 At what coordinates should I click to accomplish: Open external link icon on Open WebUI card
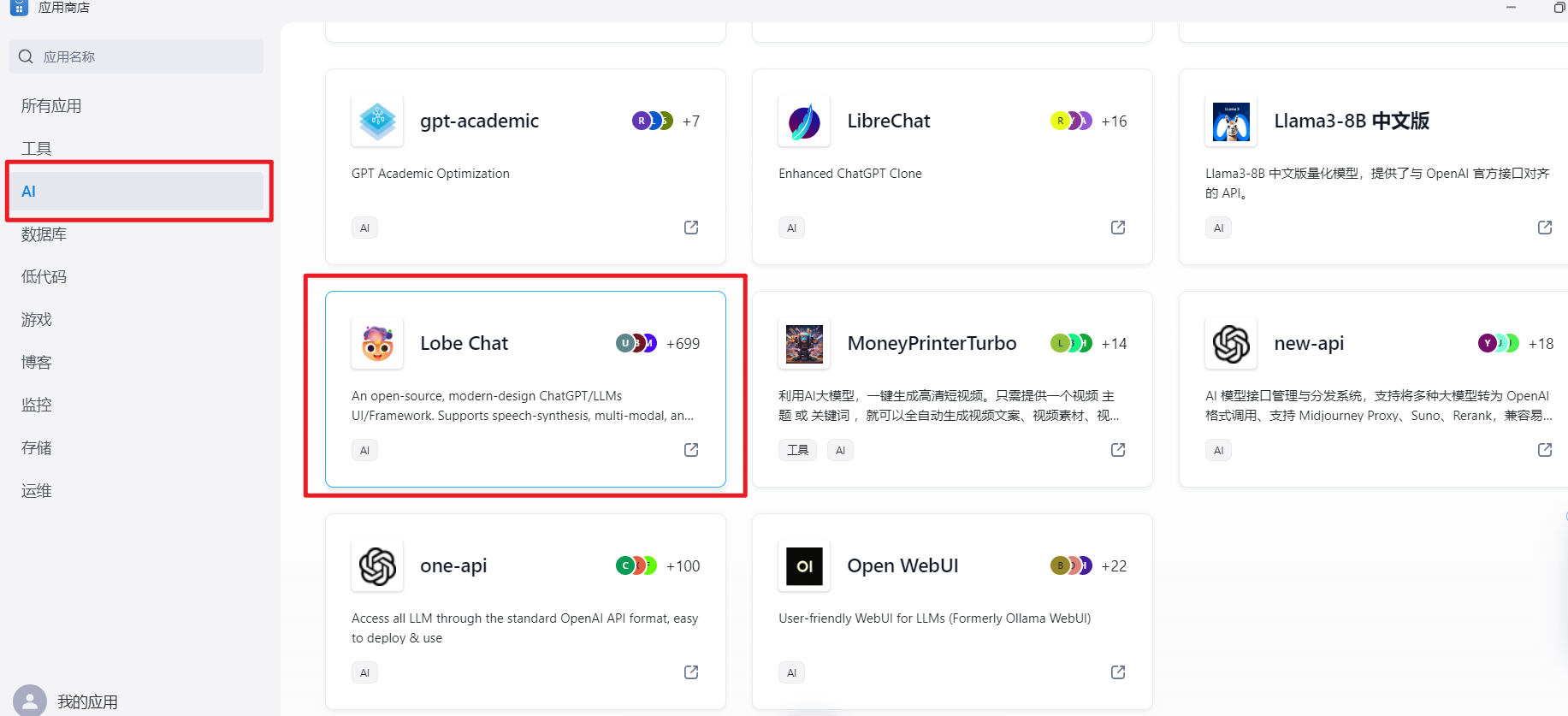pyautogui.click(x=1118, y=672)
